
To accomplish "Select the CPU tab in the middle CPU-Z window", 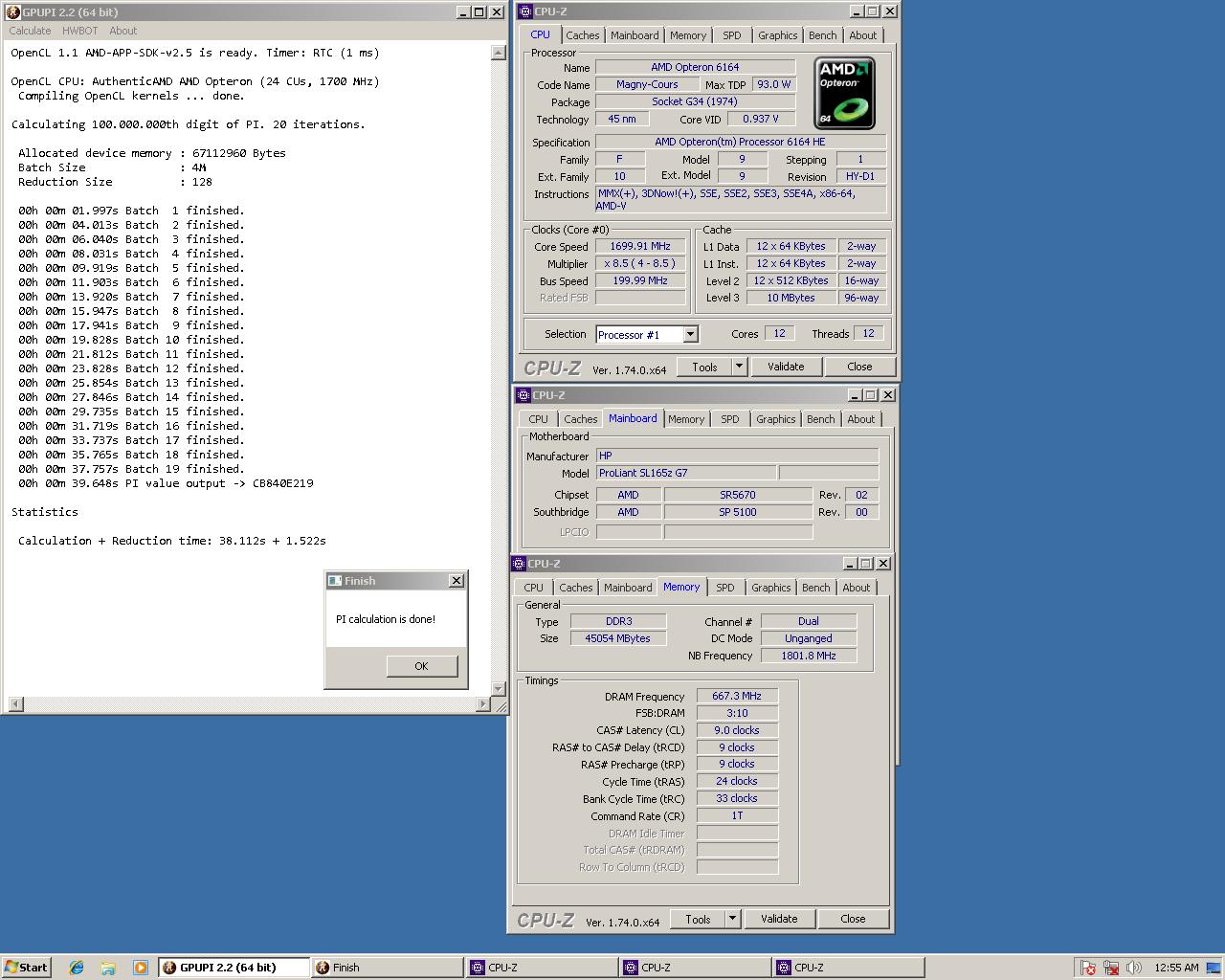I will point(539,419).
